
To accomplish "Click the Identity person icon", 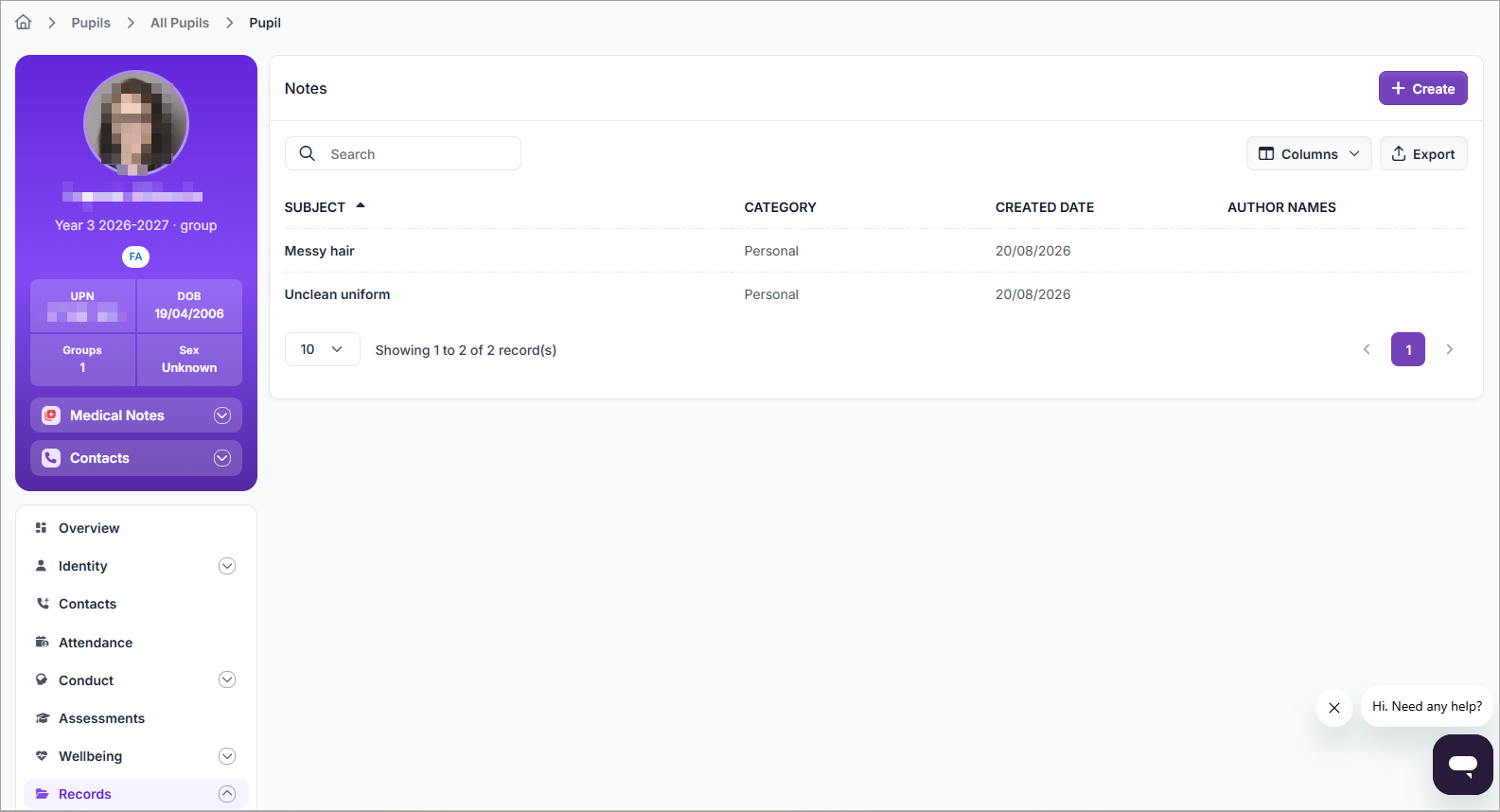I will click(x=42, y=566).
